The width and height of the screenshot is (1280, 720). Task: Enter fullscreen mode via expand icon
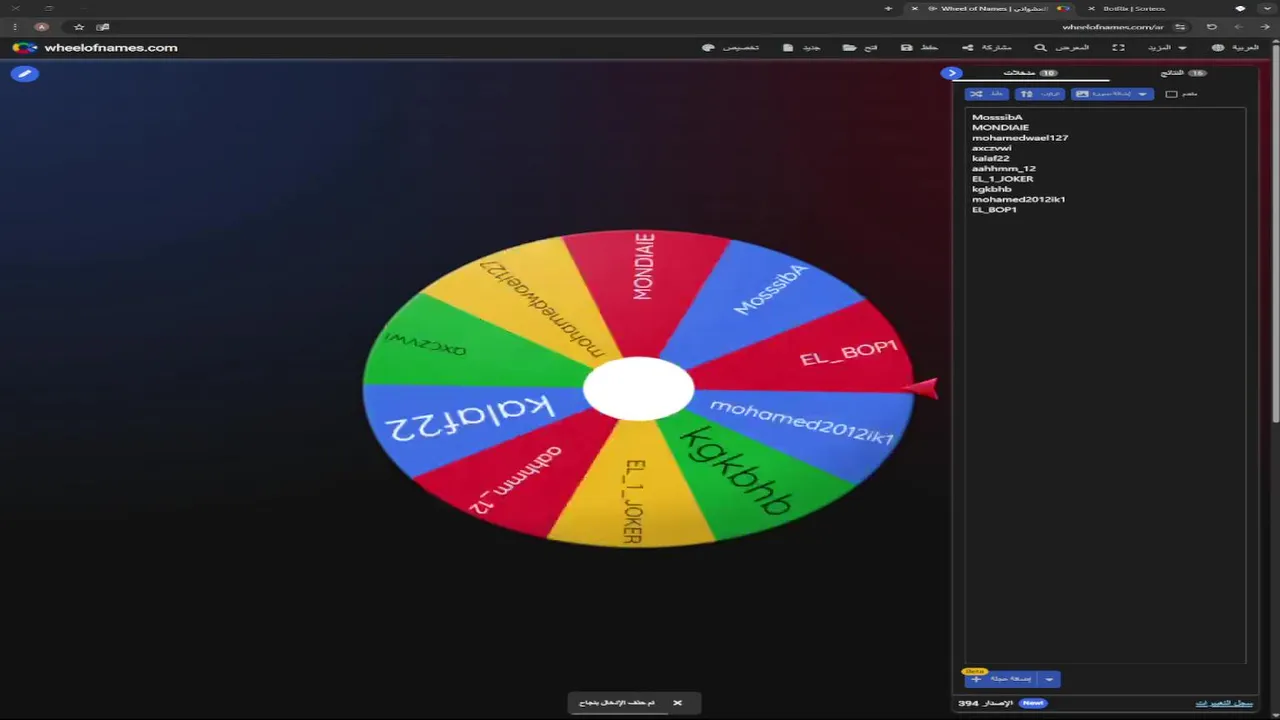pos(1118,47)
